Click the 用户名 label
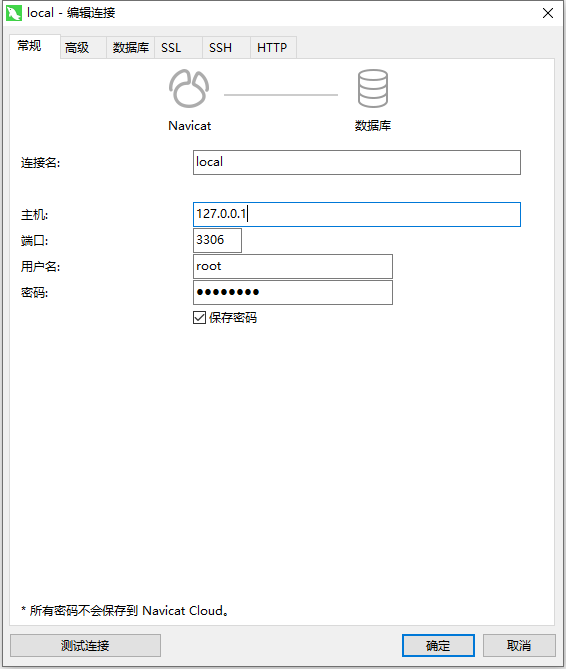566x669 pixels. tap(41, 267)
